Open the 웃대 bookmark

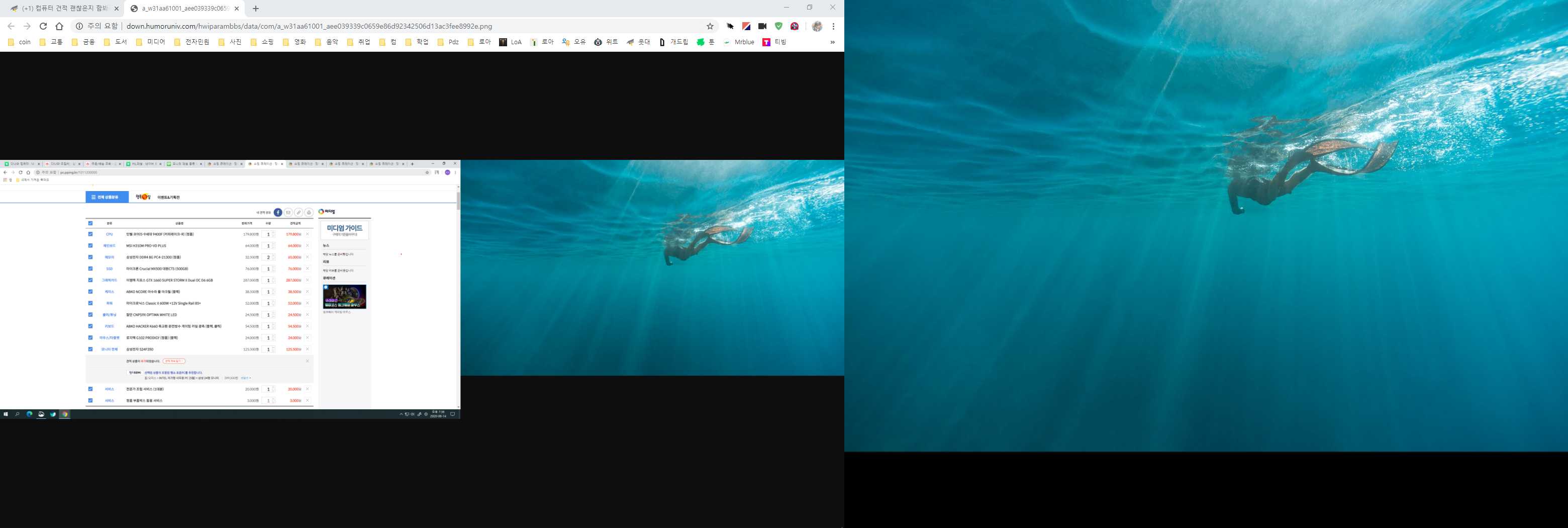coord(638,42)
